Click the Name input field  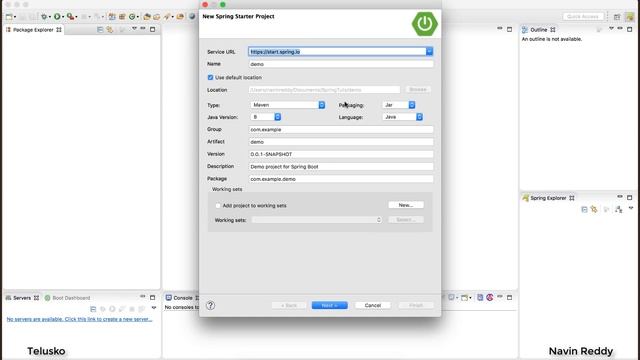341,64
